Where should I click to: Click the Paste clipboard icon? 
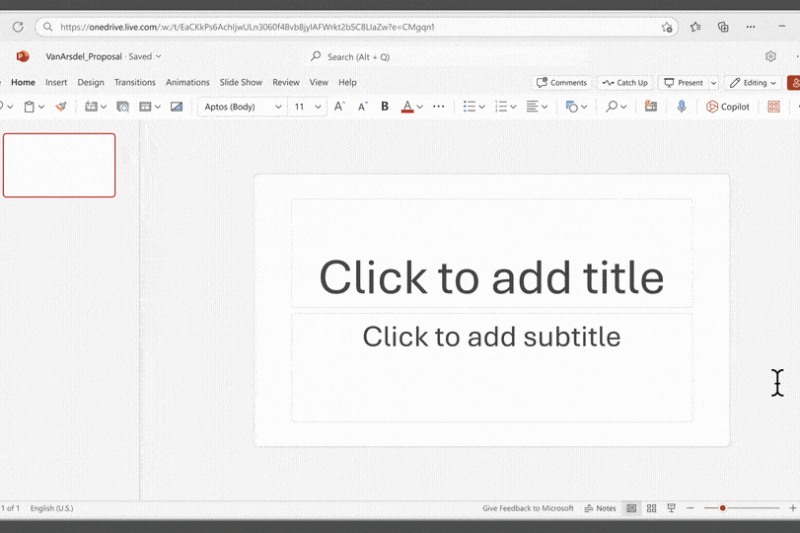click(30, 107)
